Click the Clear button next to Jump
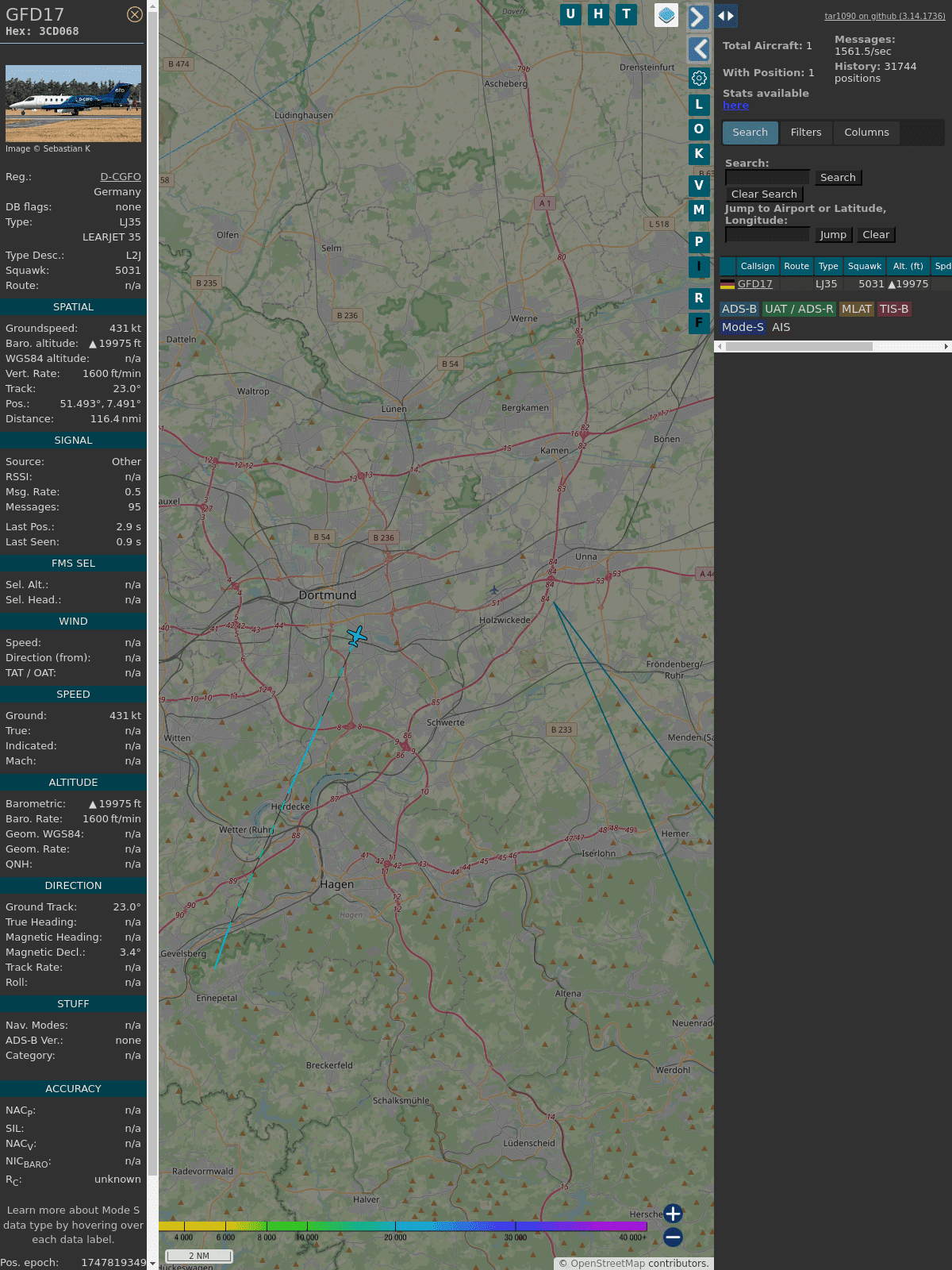The width and height of the screenshot is (952, 1270). click(x=876, y=235)
